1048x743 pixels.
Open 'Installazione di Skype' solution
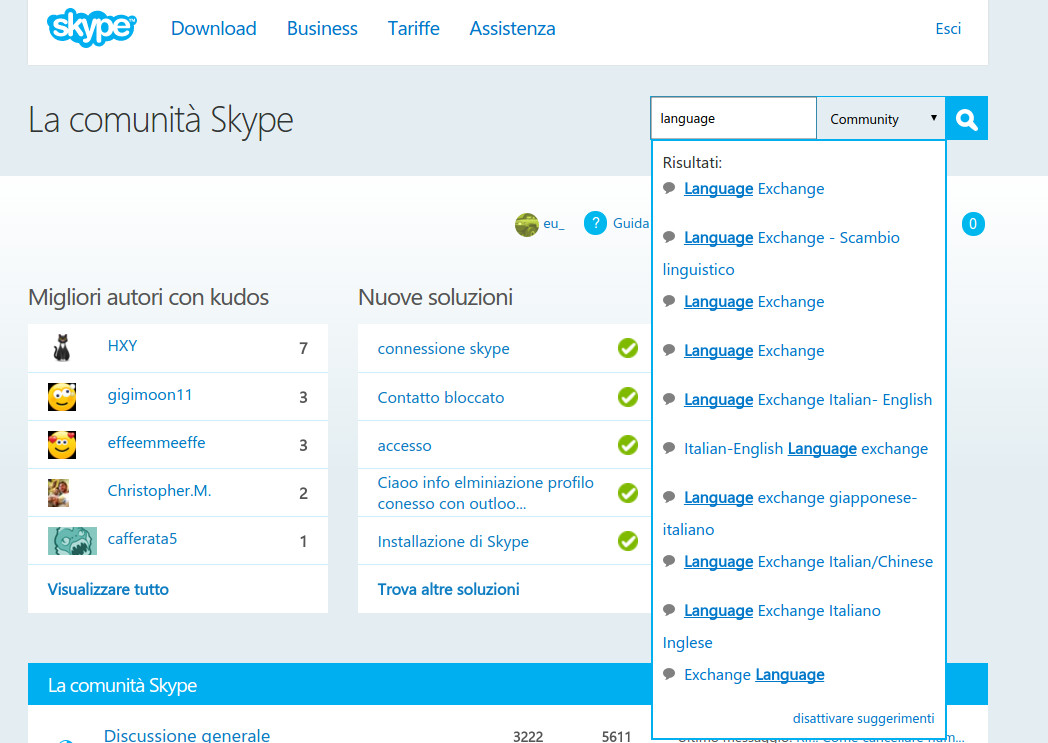point(453,541)
